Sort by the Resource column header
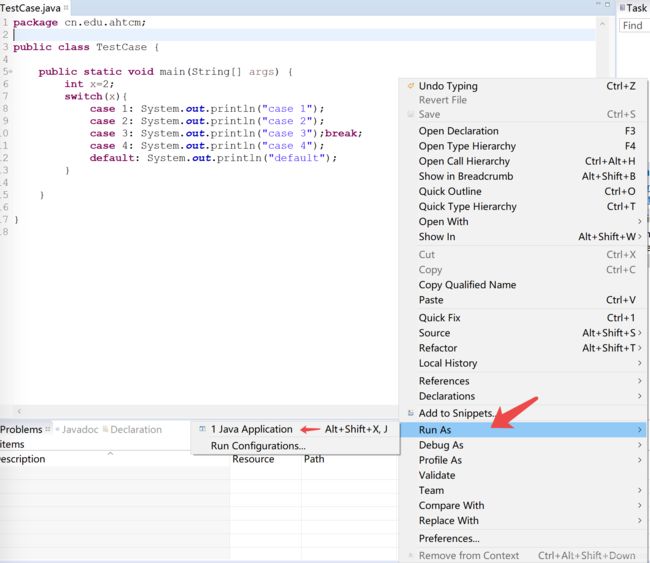The width and height of the screenshot is (650, 563). point(265,459)
